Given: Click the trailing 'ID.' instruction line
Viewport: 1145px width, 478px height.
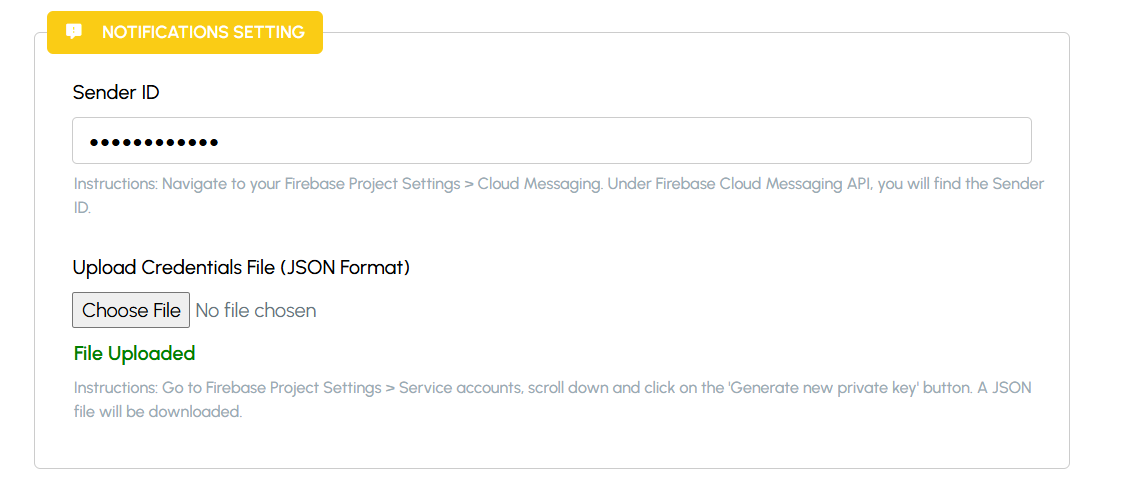Looking at the screenshot, I should click(83, 207).
